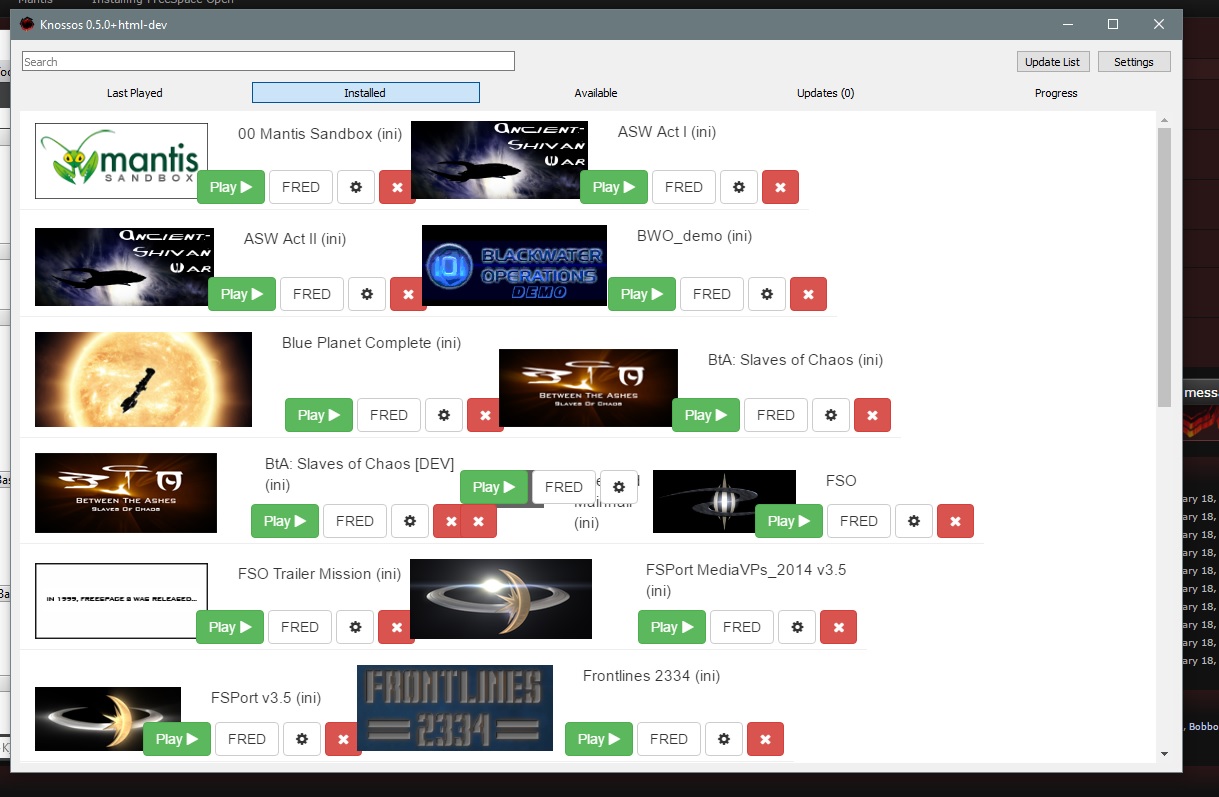This screenshot has height=797, width=1219.
Task: Open gear for FSO Trailer Mission
Action: (x=355, y=627)
